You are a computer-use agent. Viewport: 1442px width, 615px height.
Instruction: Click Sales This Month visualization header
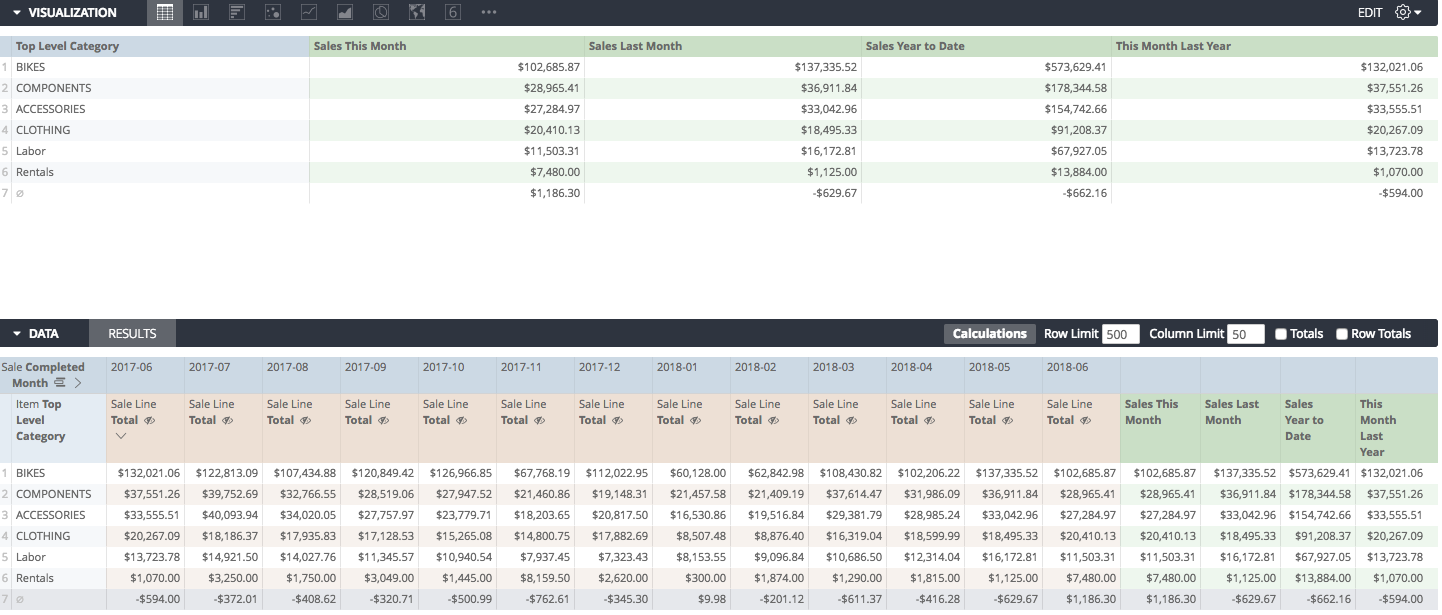click(447, 46)
